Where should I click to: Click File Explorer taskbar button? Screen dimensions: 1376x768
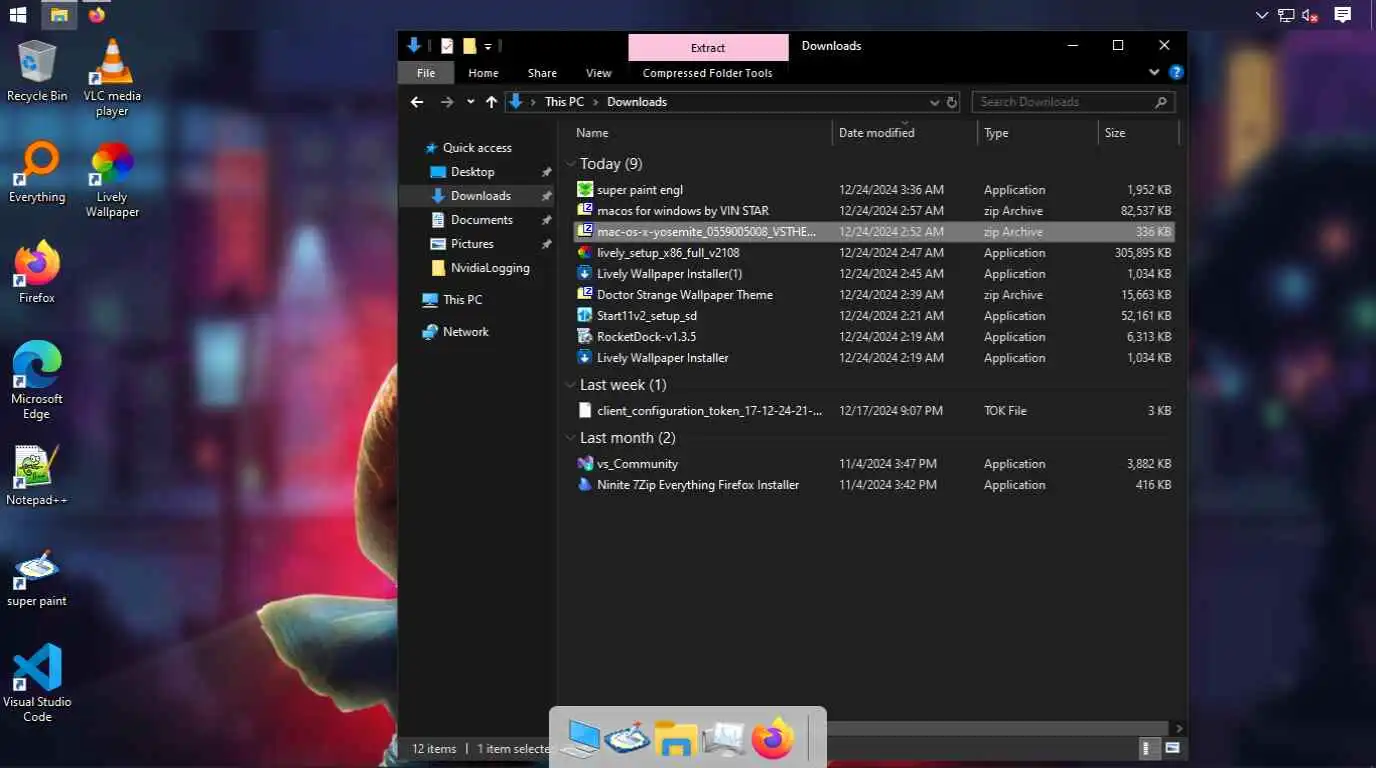pos(60,15)
